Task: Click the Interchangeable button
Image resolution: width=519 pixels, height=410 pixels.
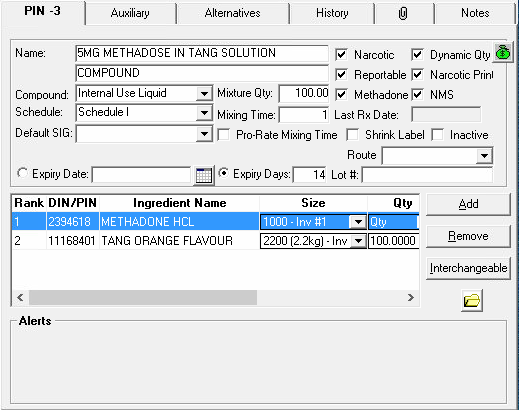Action: [468, 268]
